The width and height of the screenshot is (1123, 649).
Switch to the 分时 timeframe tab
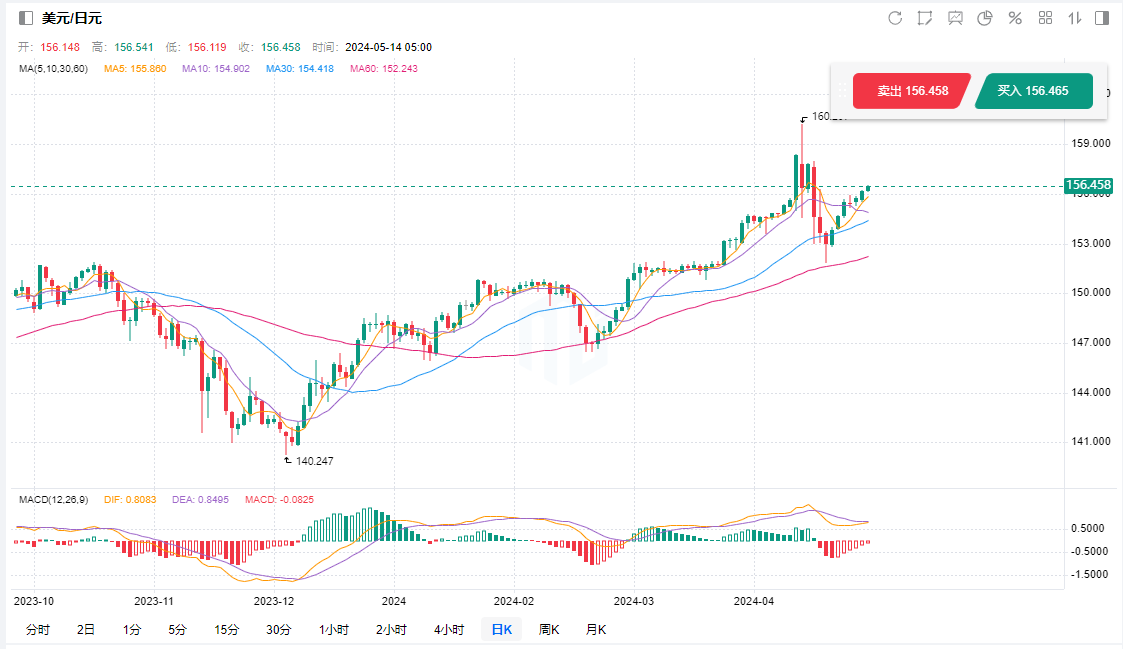(37, 629)
